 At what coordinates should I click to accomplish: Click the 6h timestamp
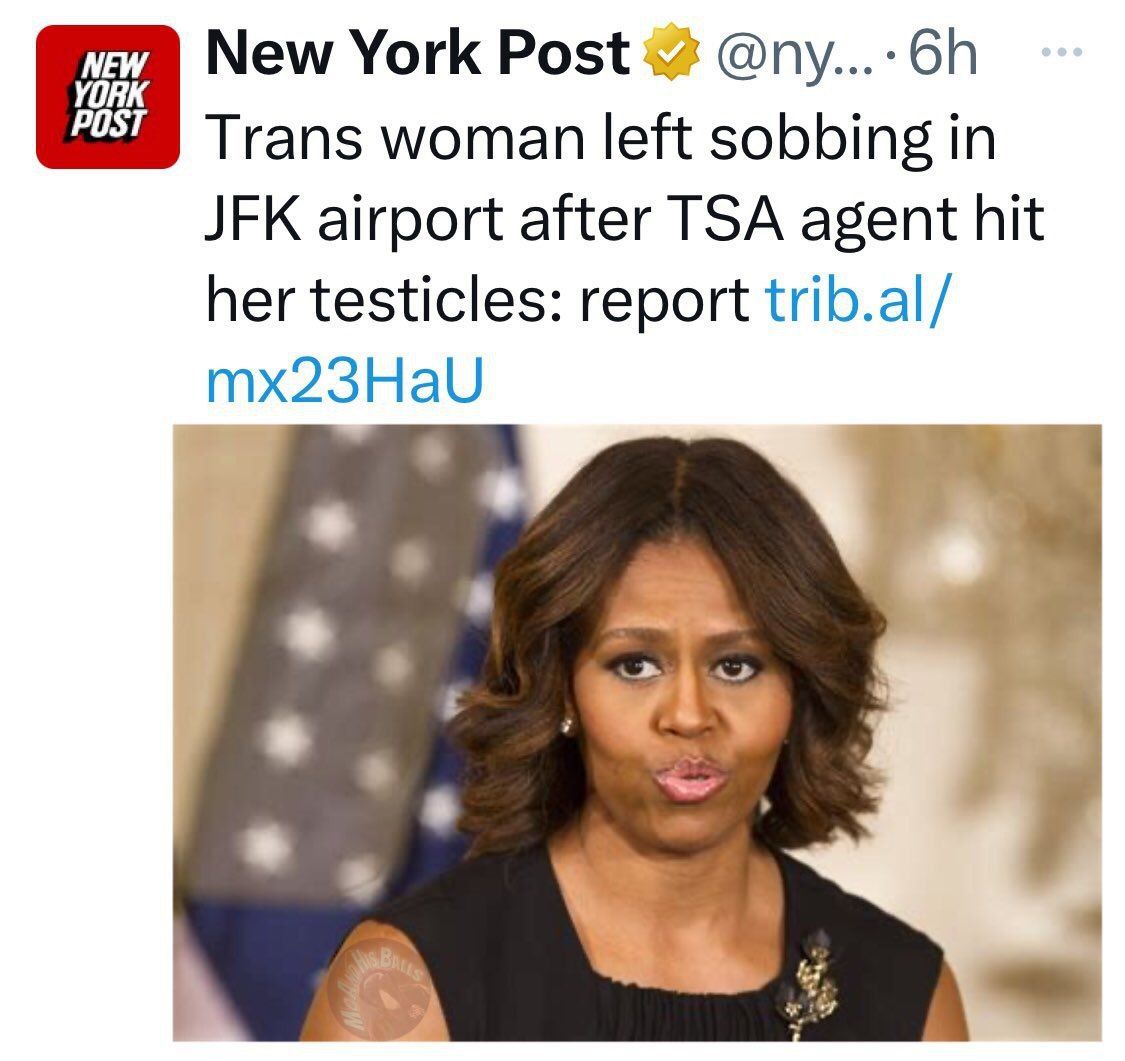(943, 53)
